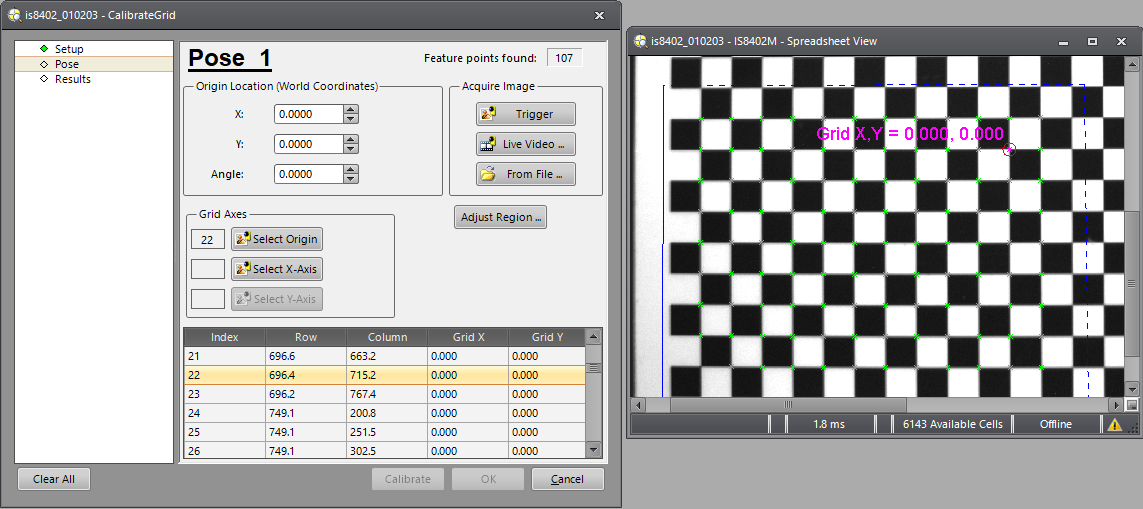Open the Results step in the tree

[72, 79]
